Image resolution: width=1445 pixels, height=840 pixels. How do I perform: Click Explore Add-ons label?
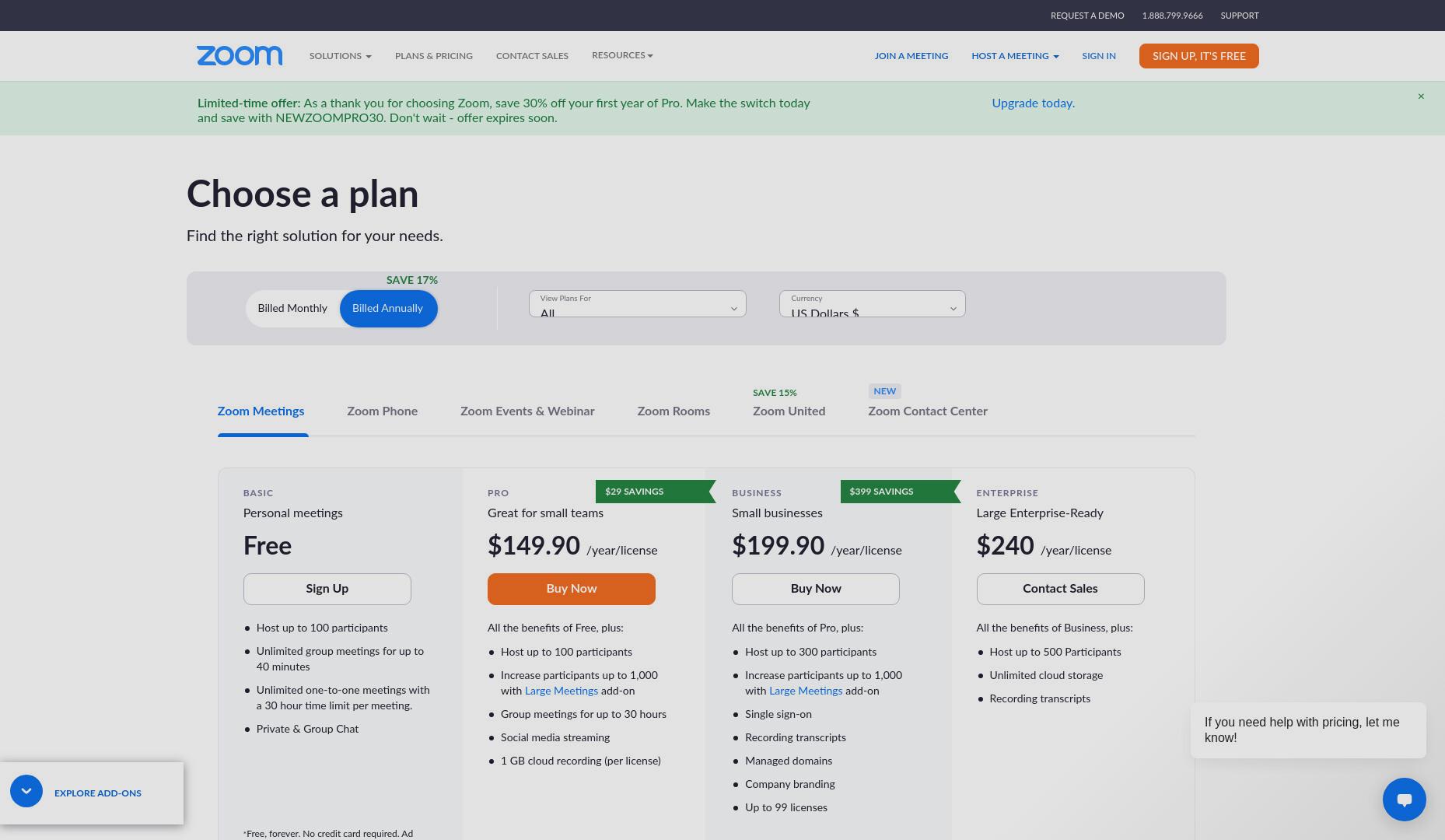click(x=98, y=793)
